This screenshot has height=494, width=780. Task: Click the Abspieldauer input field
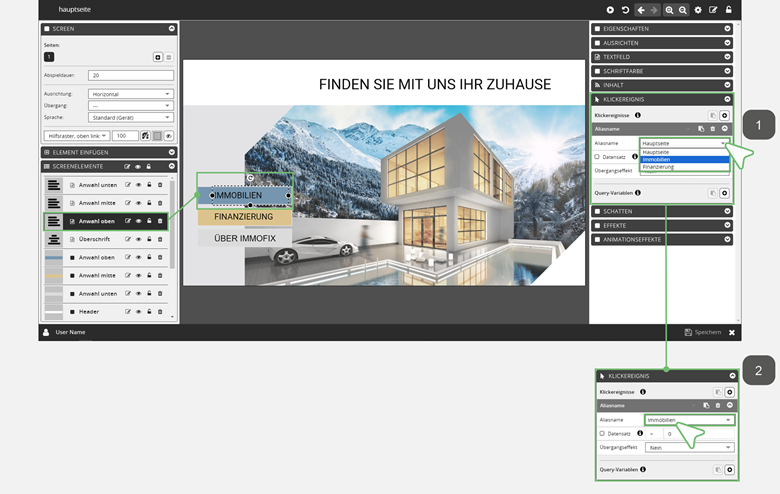tap(130, 75)
